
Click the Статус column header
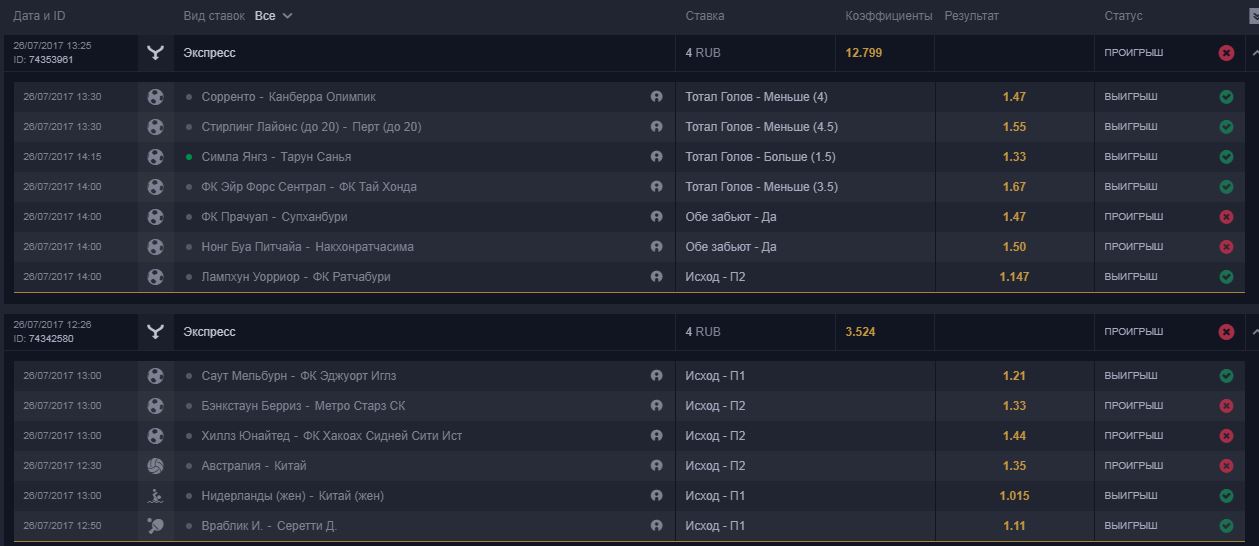[1123, 16]
